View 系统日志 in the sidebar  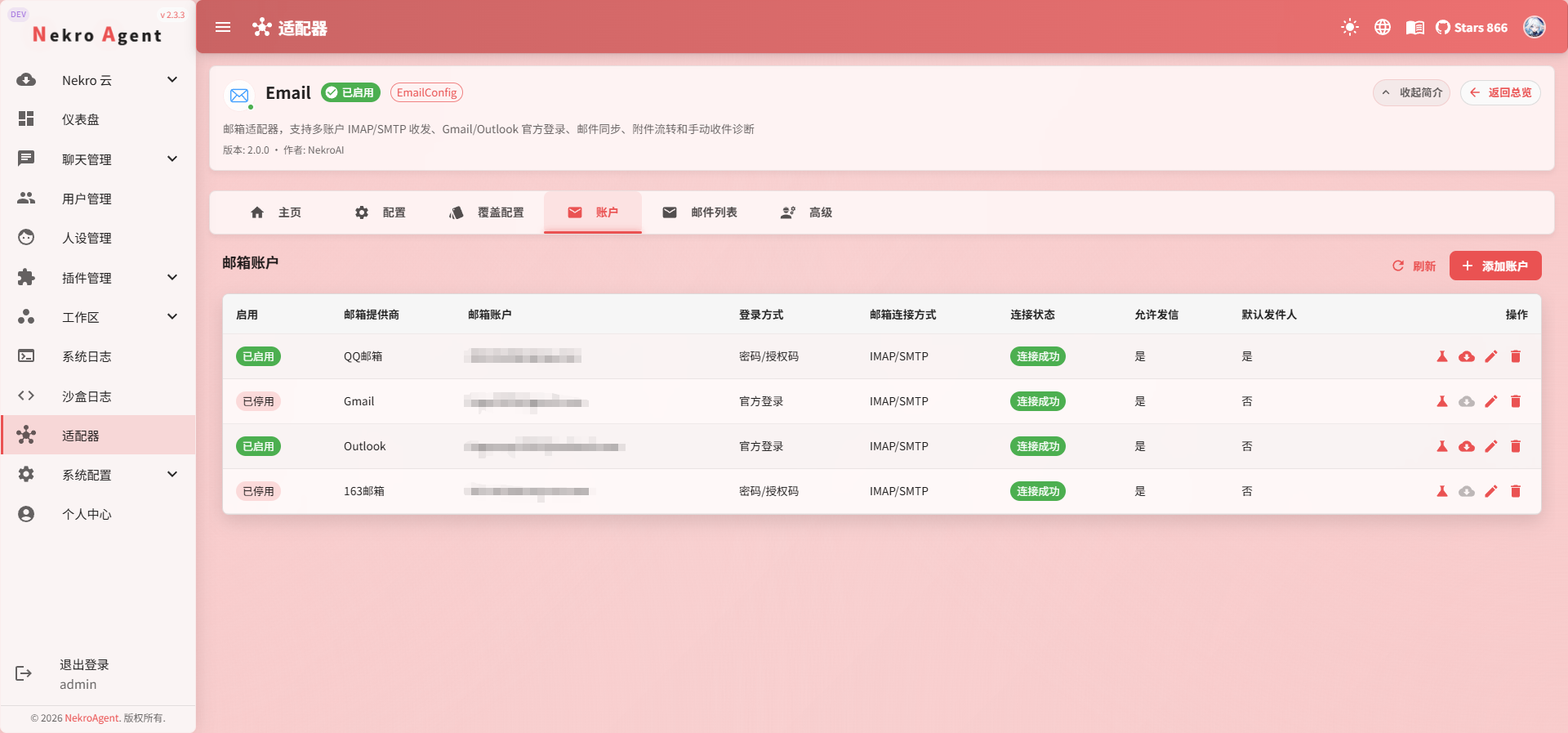[x=98, y=356]
